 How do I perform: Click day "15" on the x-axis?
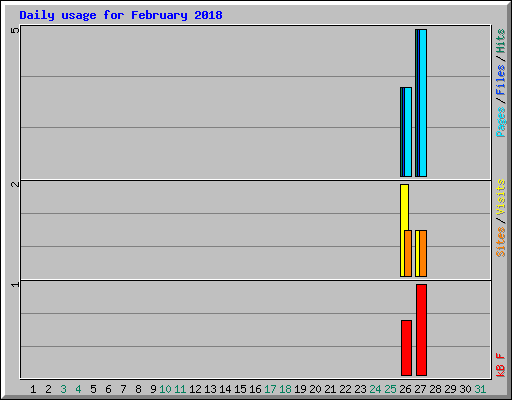pyautogui.click(x=240, y=389)
